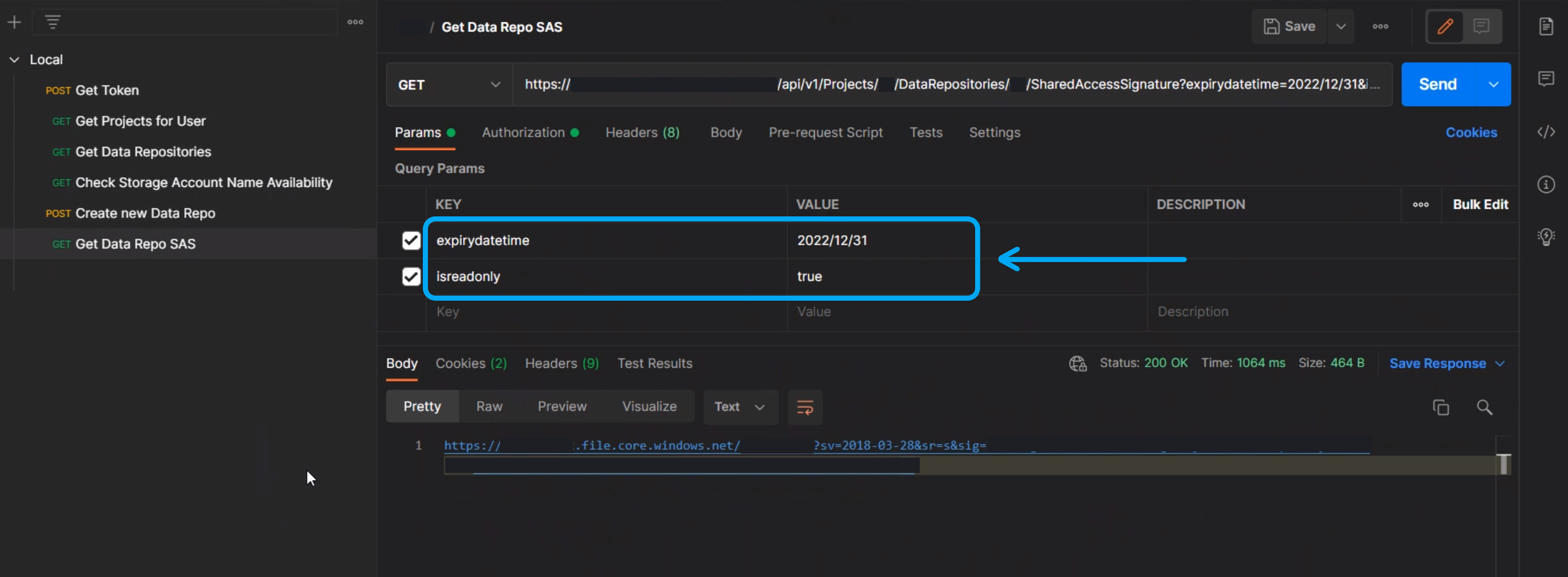The width and height of the screenshot is (1568, 577).
Task: Select the Raw response view
Action: click(489, 406)
